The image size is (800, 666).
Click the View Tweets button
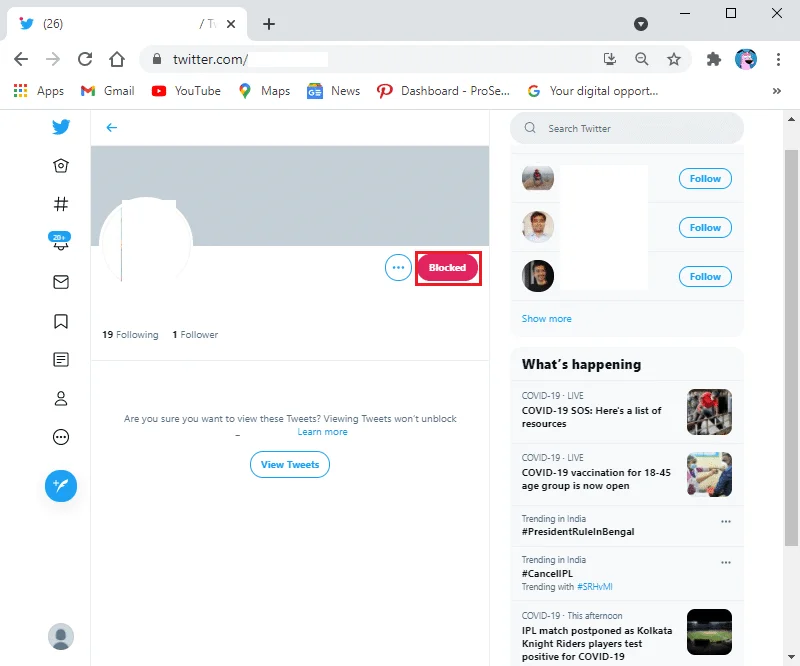[290, 464]
